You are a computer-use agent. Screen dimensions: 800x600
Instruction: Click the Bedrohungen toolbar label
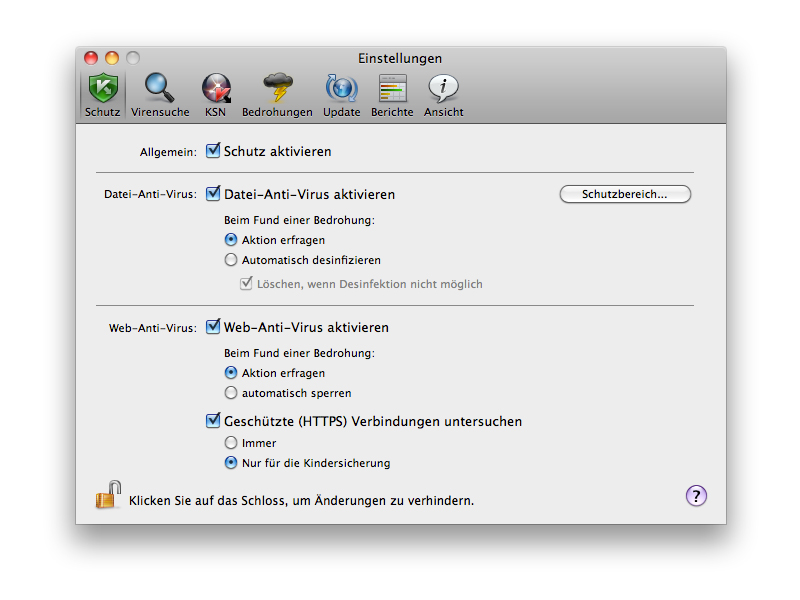(x=277, y=112)
